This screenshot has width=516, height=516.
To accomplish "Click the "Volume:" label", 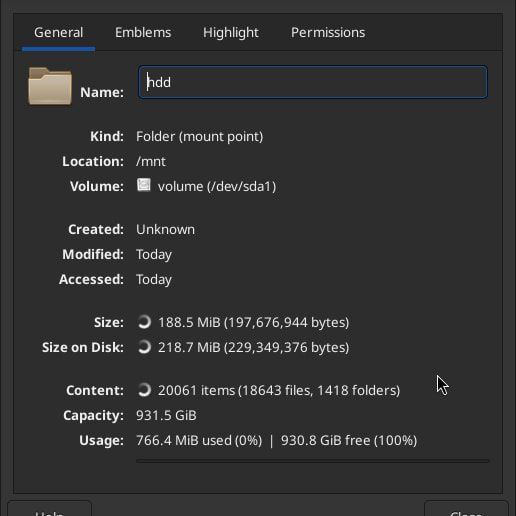I will [97, 186].
